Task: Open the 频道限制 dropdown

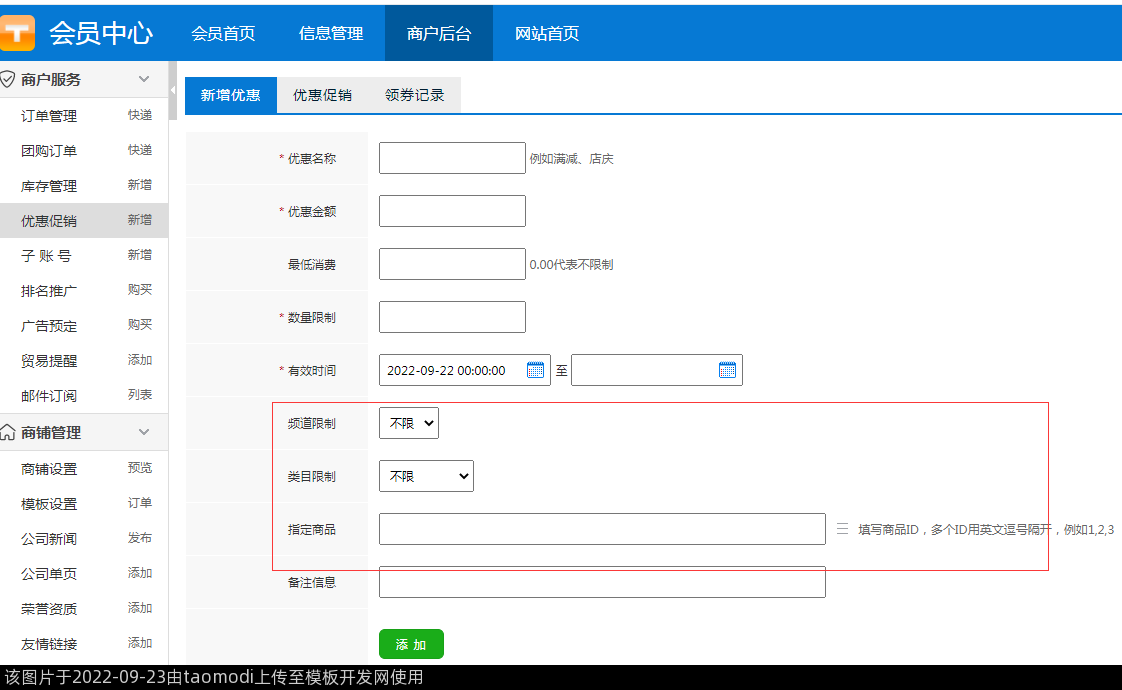Action: 409,423
